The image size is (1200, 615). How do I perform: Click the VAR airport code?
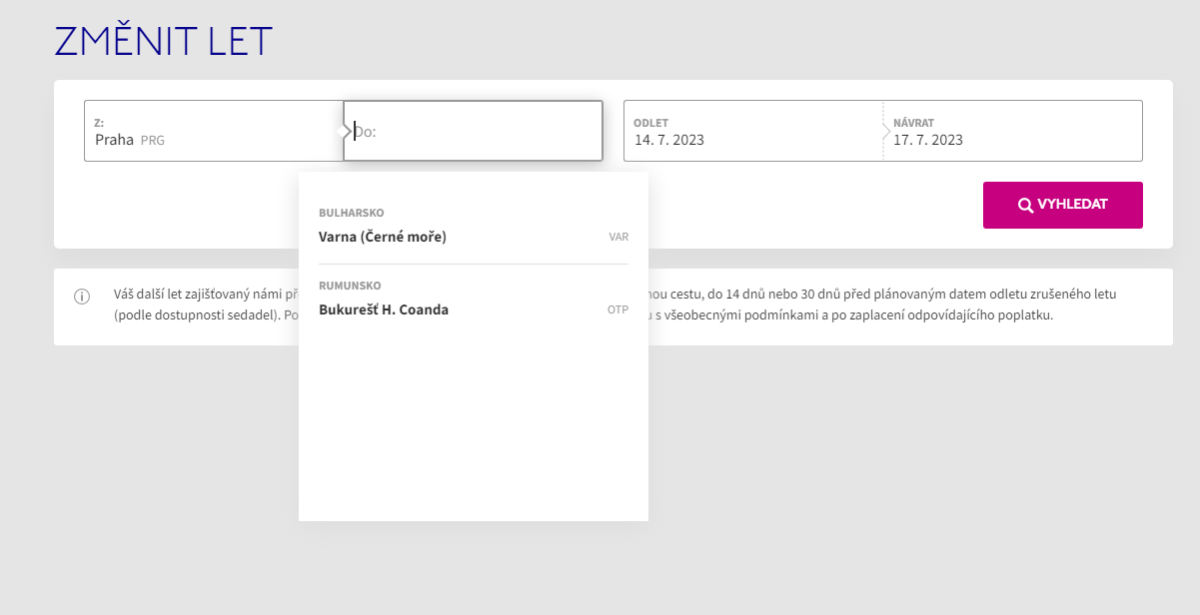618,238
